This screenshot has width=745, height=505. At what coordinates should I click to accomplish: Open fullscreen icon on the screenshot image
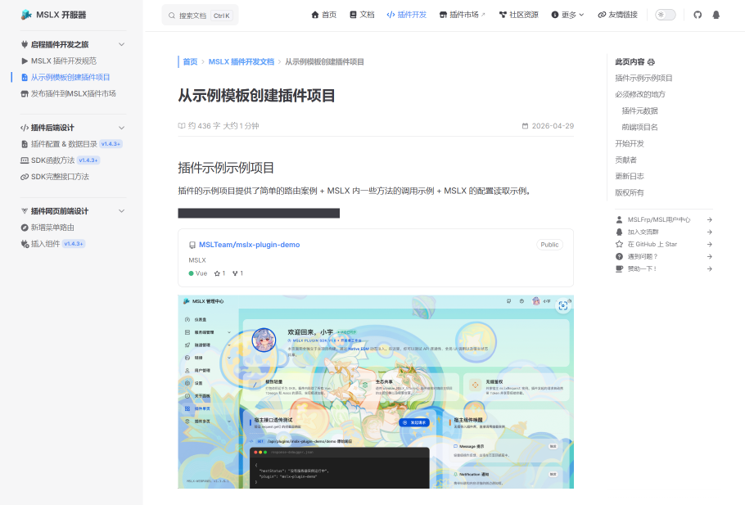pos(563,305)
